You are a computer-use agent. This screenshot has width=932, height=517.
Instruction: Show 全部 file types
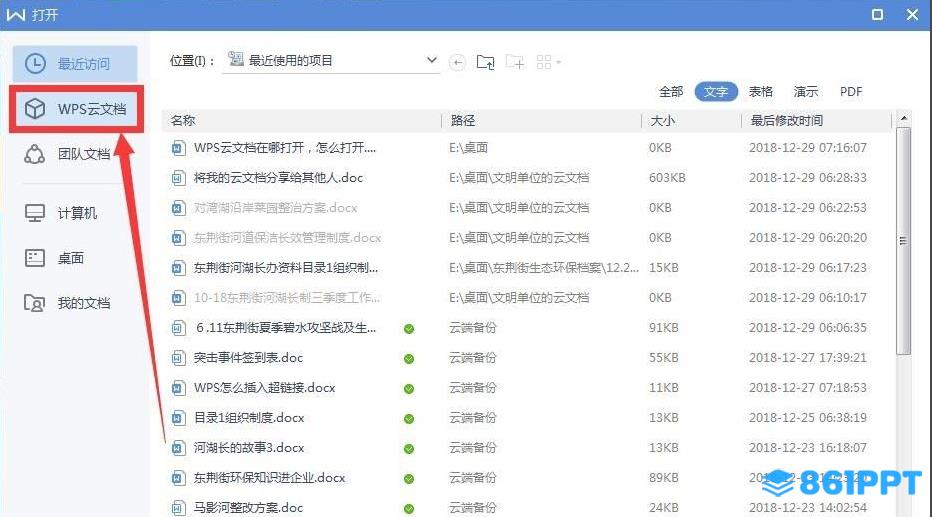pyautogui.click(x=671, y=92)
